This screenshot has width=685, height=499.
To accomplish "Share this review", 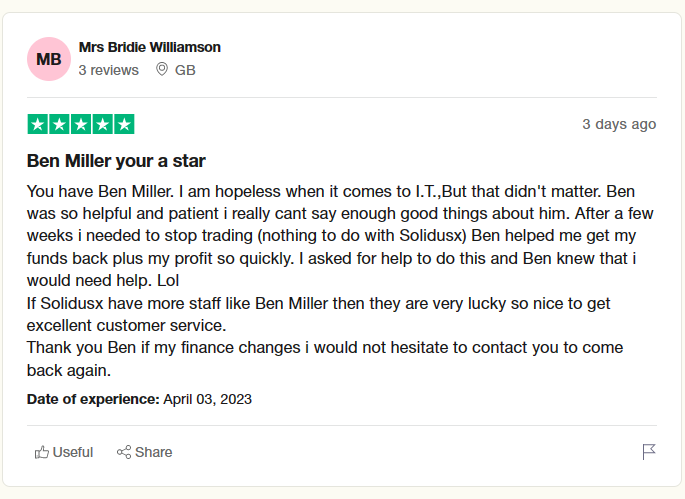I will (x=144, y=452).
